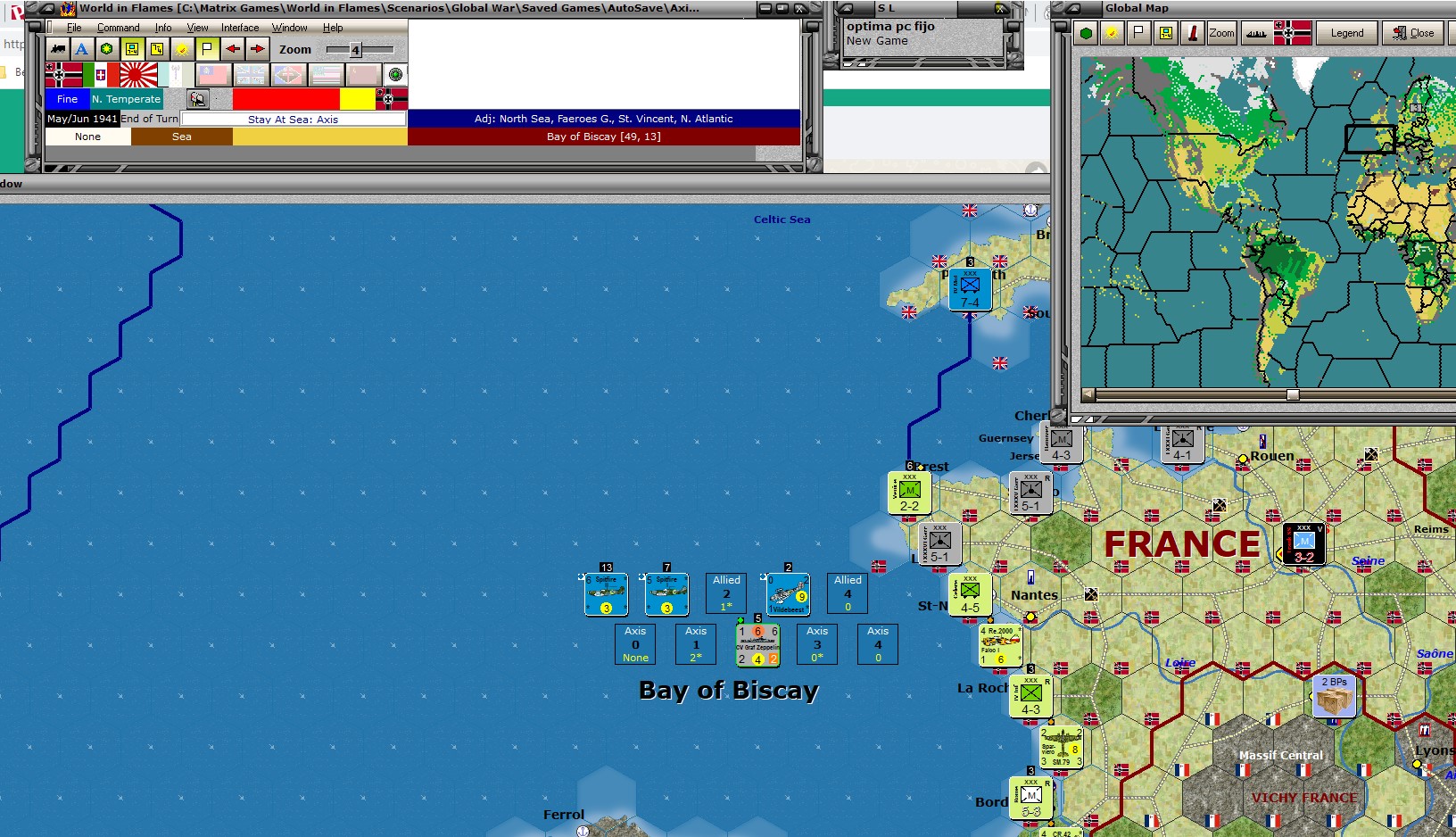Open the Window menu
This screenshot has width=1456, height=837.
pyautogui.click(x=290, y=28)
